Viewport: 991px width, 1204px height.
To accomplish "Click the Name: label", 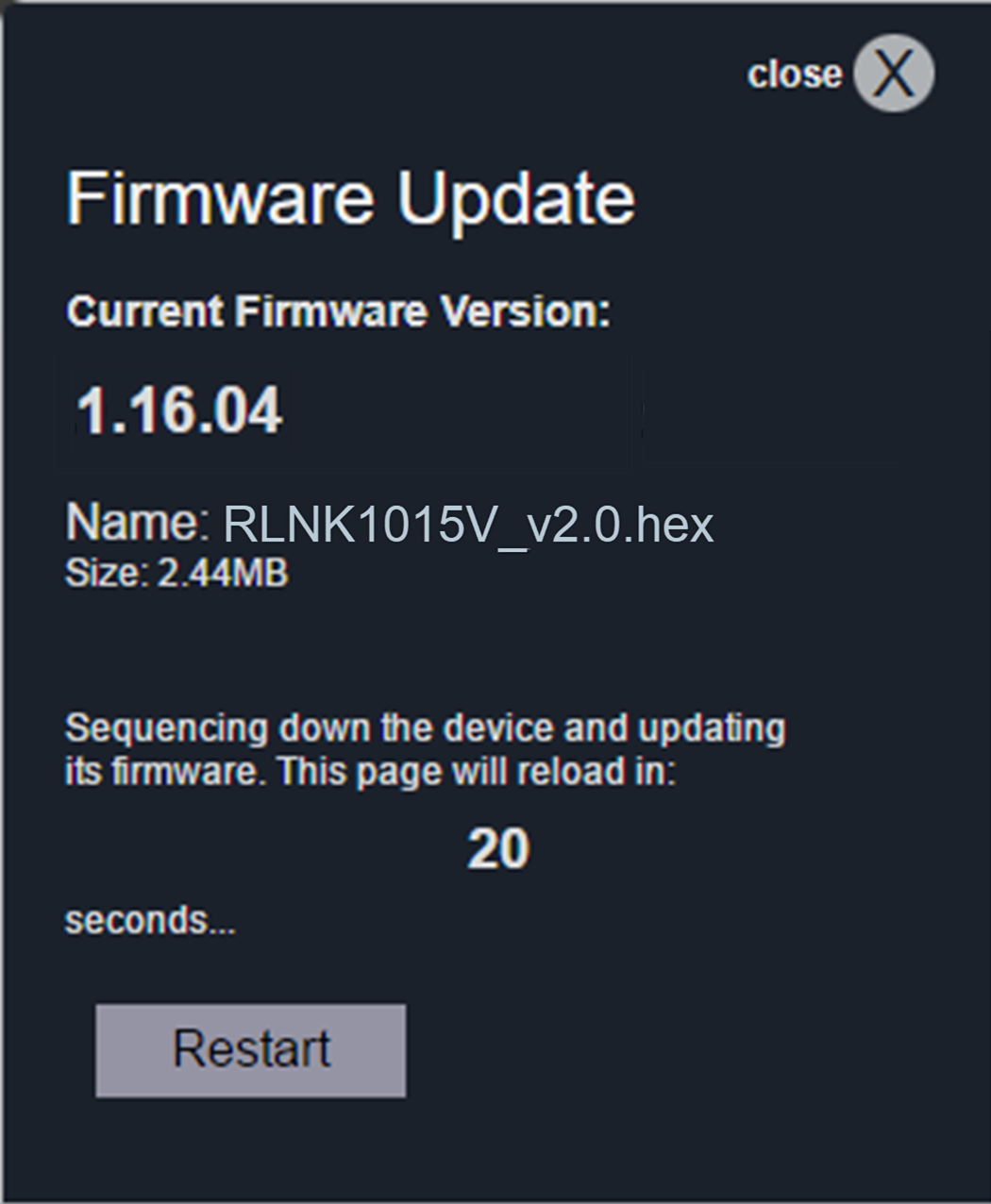I will (x=138, y=521).
